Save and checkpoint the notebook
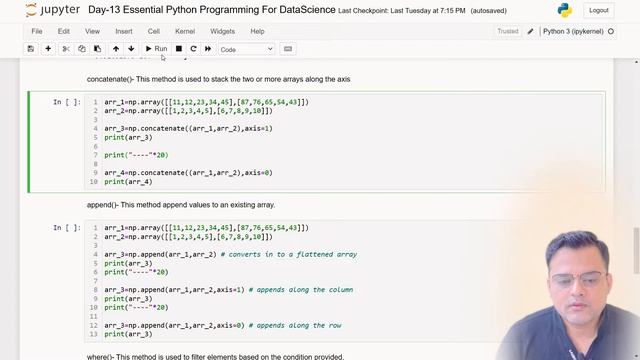 pos(31,49)
